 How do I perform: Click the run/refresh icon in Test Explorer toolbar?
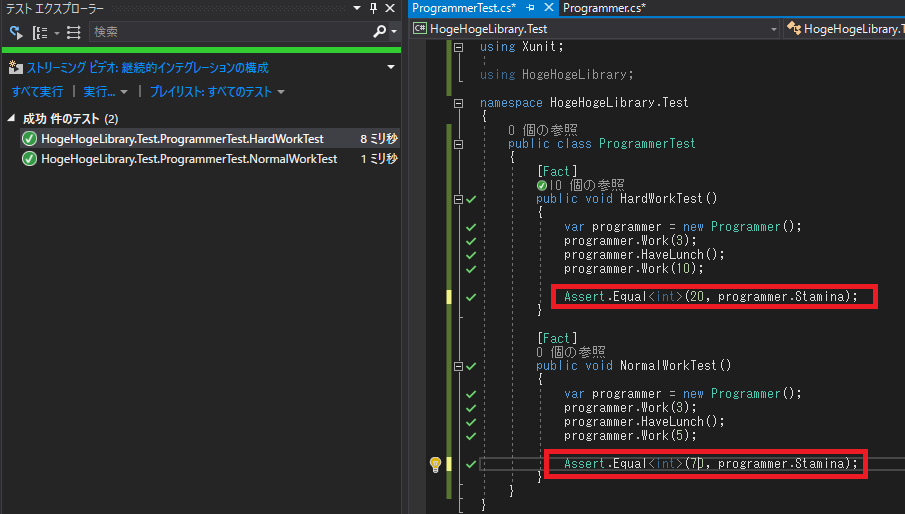[x=16, y=32]
